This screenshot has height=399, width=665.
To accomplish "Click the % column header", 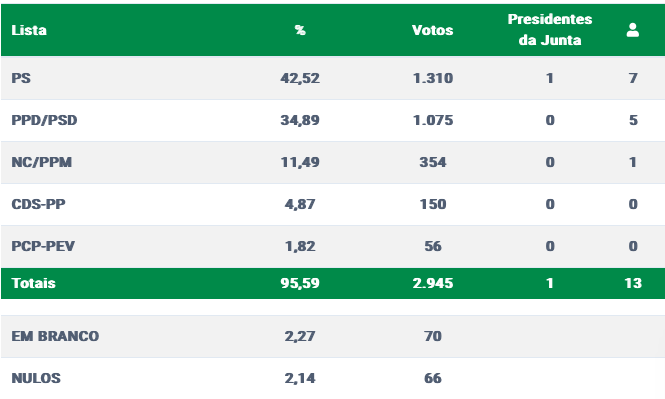I will click(x=300, y=30).
